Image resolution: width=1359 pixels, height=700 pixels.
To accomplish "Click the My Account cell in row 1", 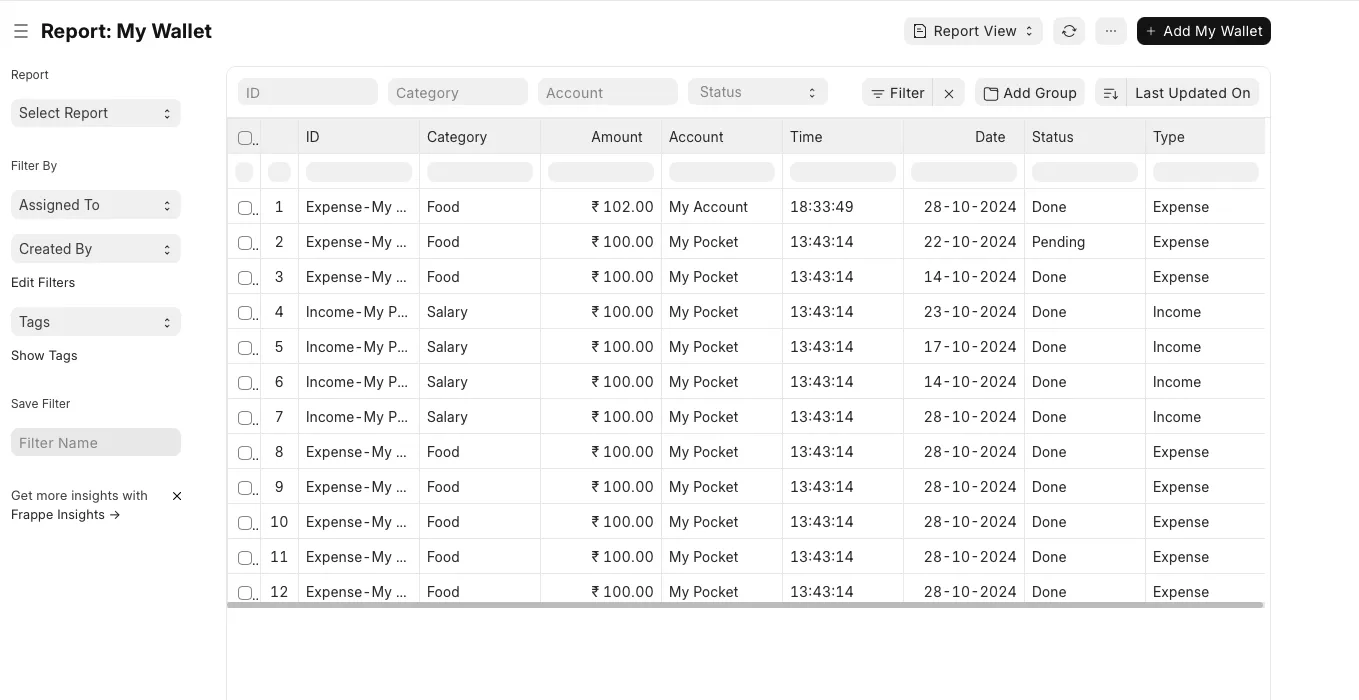I will pos(722,207).
